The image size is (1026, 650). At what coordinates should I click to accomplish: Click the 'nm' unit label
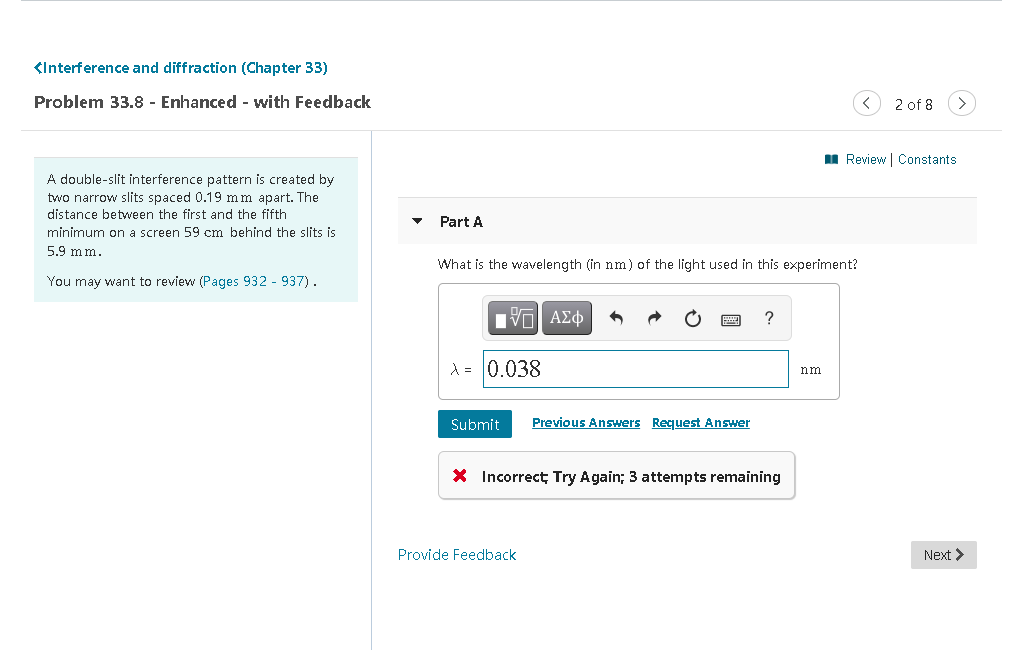tap(811, 370)
